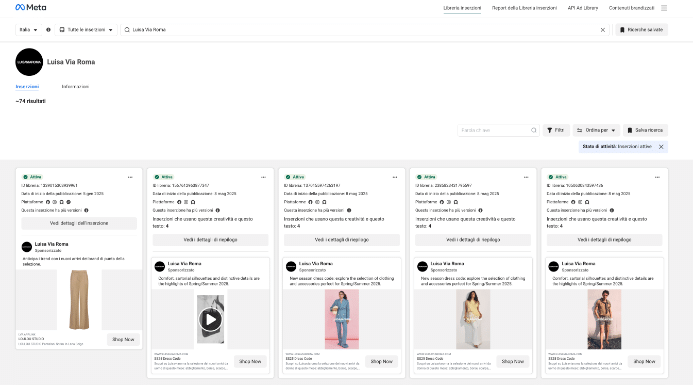
Task: Click Shop Now on the video ad
Action: tap(250, 362)
